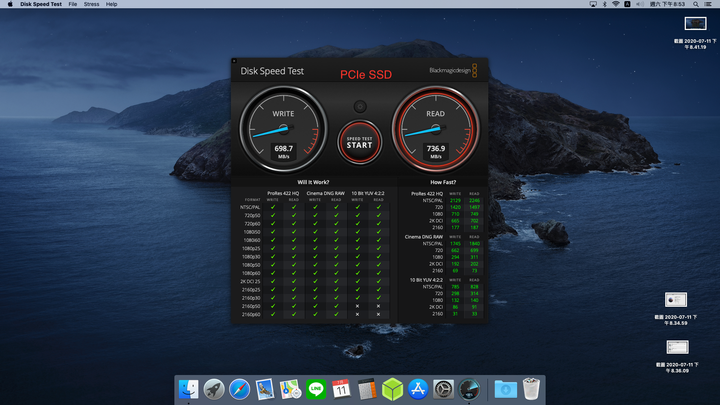Click the AirPlay display icon in menu bar

pyautogui.click(x=593, y=4)
